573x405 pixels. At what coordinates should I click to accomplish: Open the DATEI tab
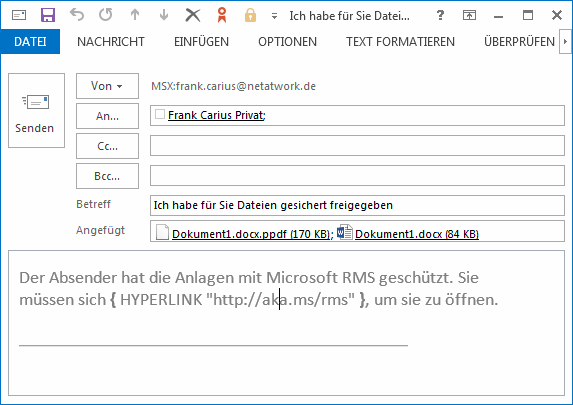click(x=30, y=42)
